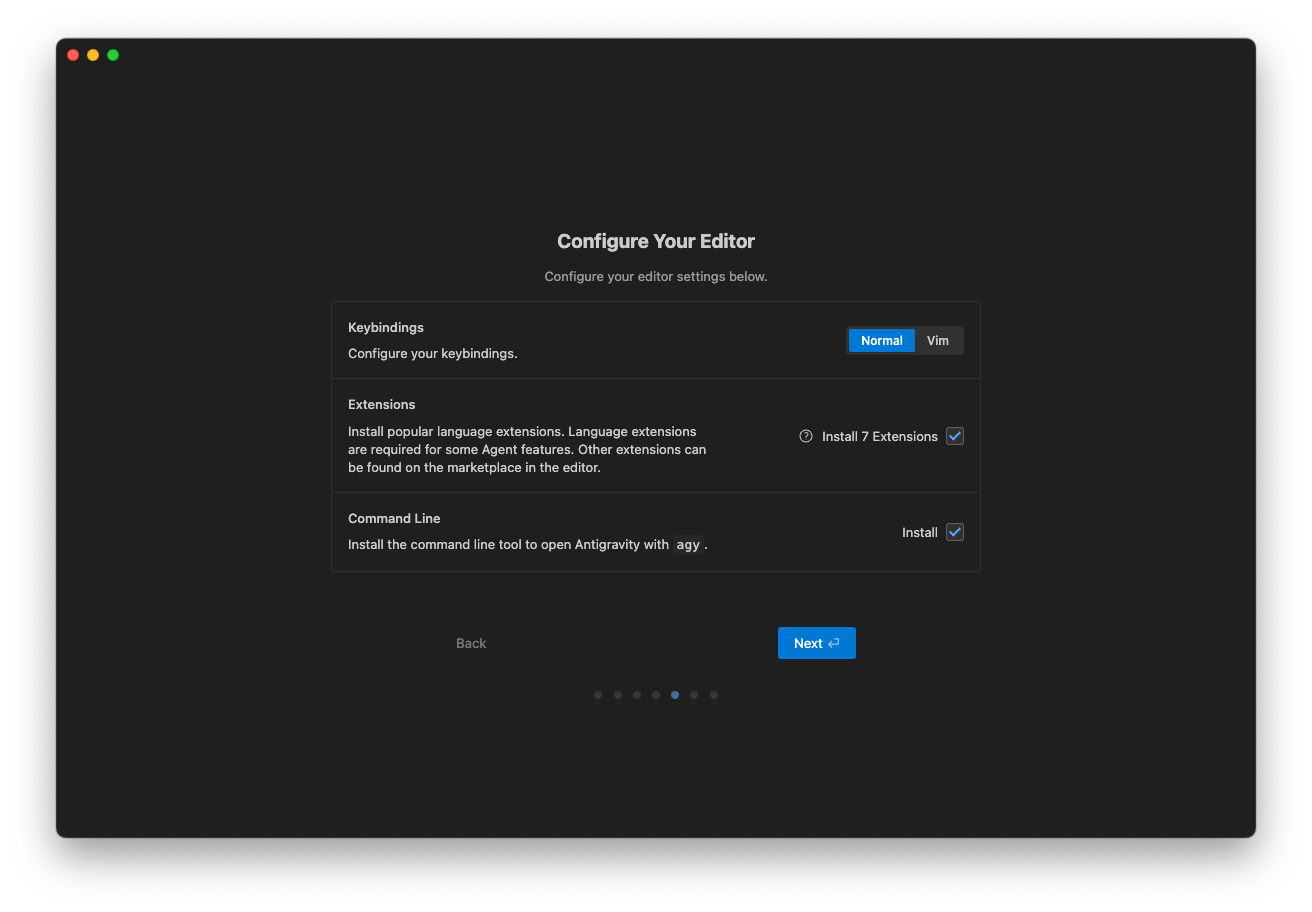Viewport: 1312px width, 912px height.
Task: Click the agy command code snippet
Action: click(x=688, y=545)
